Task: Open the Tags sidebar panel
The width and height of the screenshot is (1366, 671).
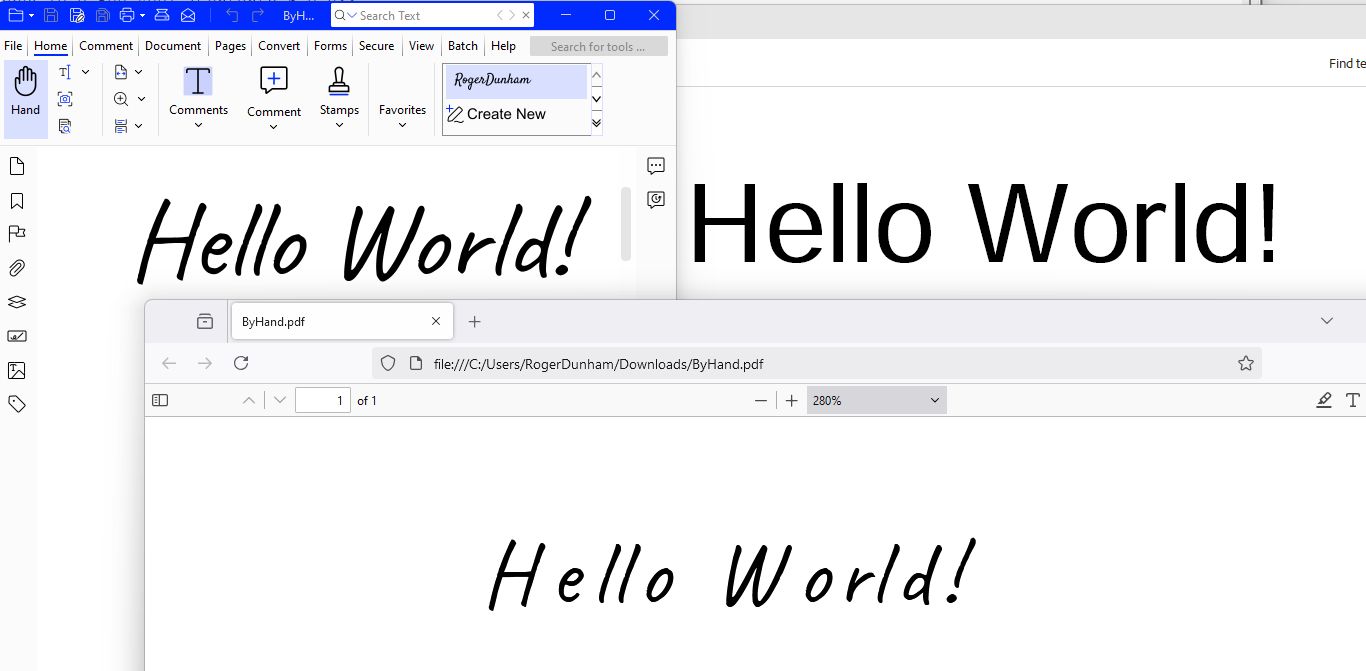Action: (x=17, y=404)
